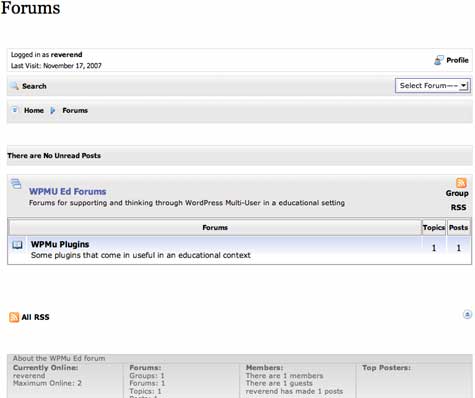475x398 pixels.
Task: Click the WPMu Plugins forum icon
Action: click(x=17, y=245)
